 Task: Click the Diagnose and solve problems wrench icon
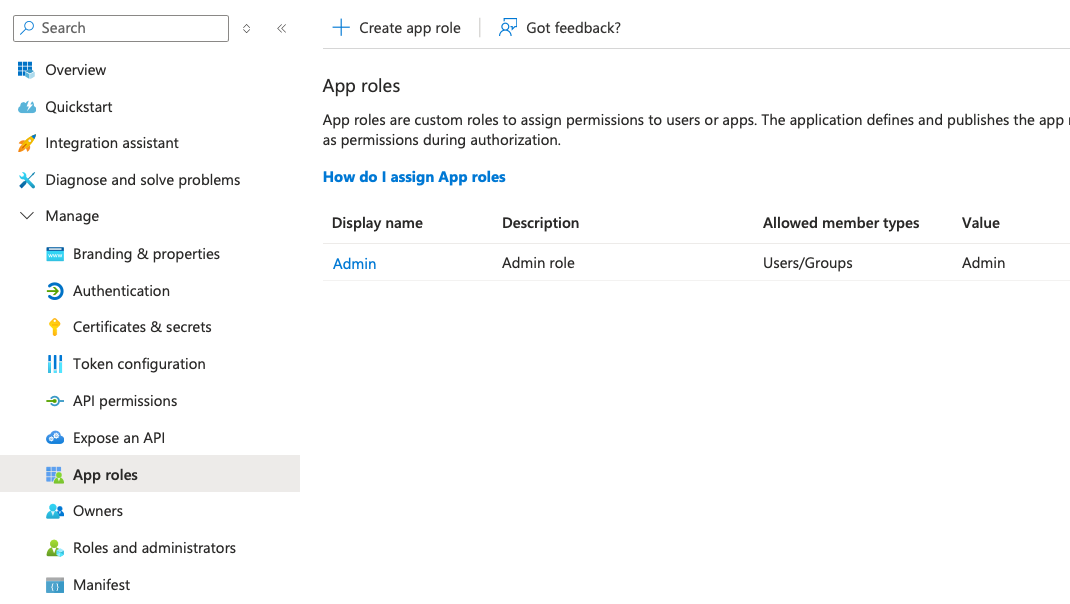coord(27,179)
